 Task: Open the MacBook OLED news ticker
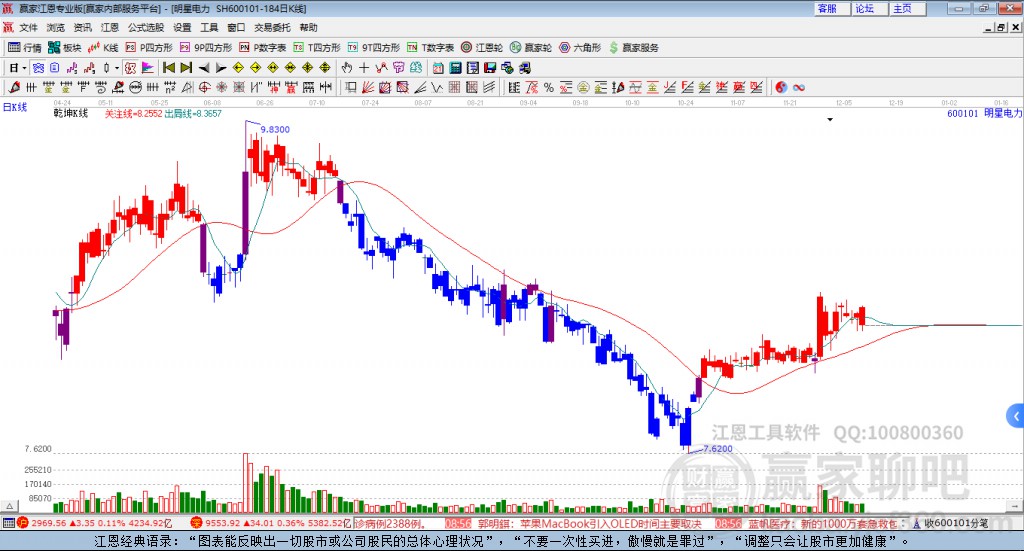pos(590,524)
